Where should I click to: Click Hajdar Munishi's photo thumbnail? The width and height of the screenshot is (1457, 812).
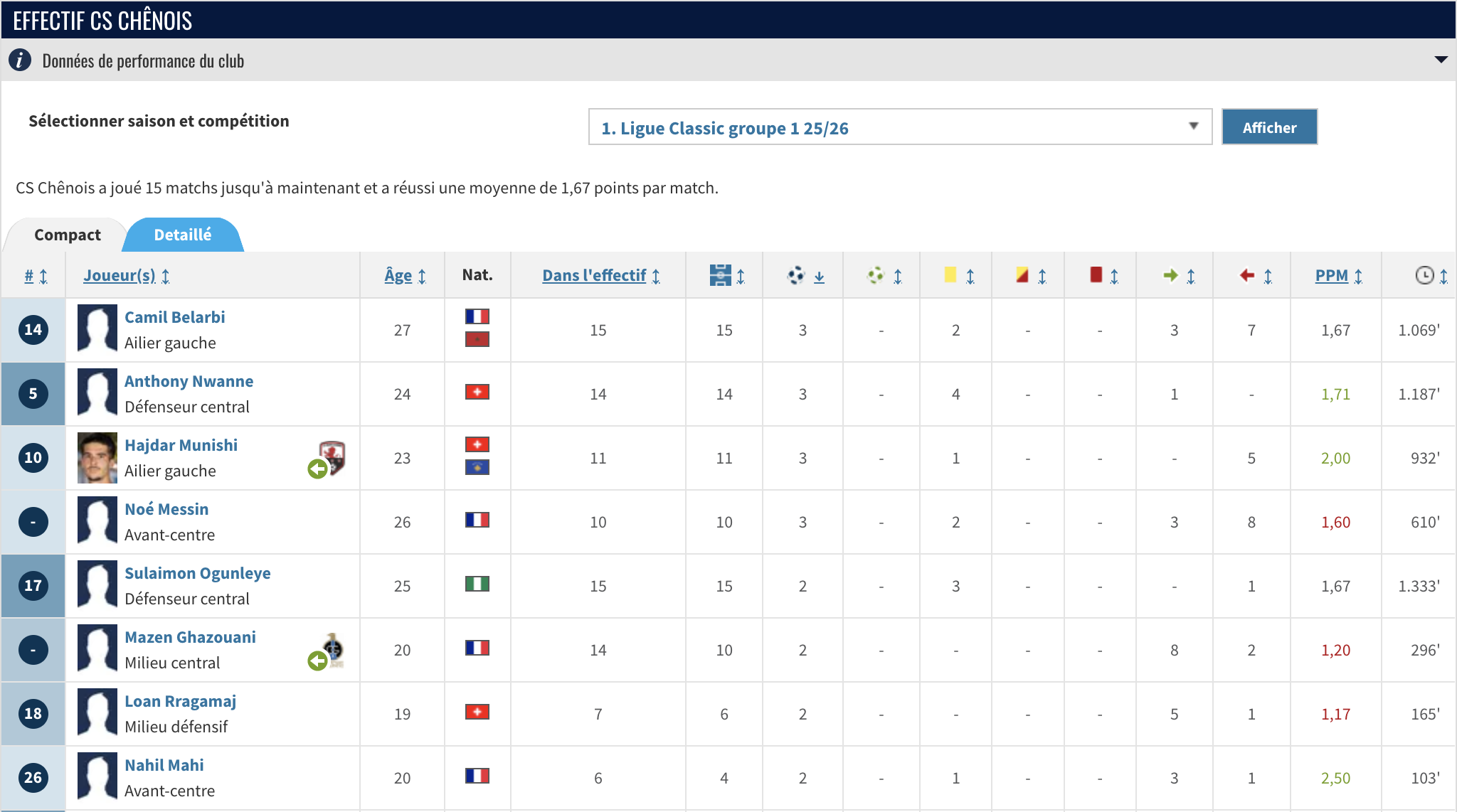tap(97, 458)
